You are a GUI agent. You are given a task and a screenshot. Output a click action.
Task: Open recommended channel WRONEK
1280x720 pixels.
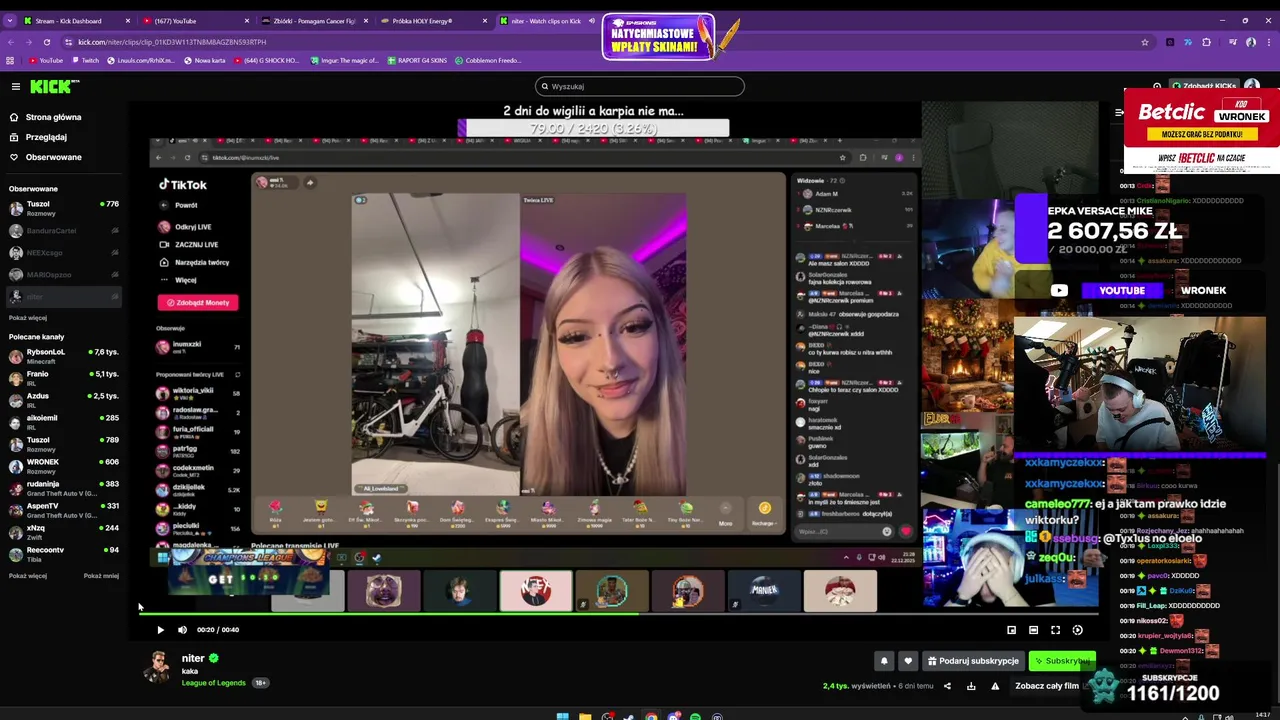tap(62, 466)
